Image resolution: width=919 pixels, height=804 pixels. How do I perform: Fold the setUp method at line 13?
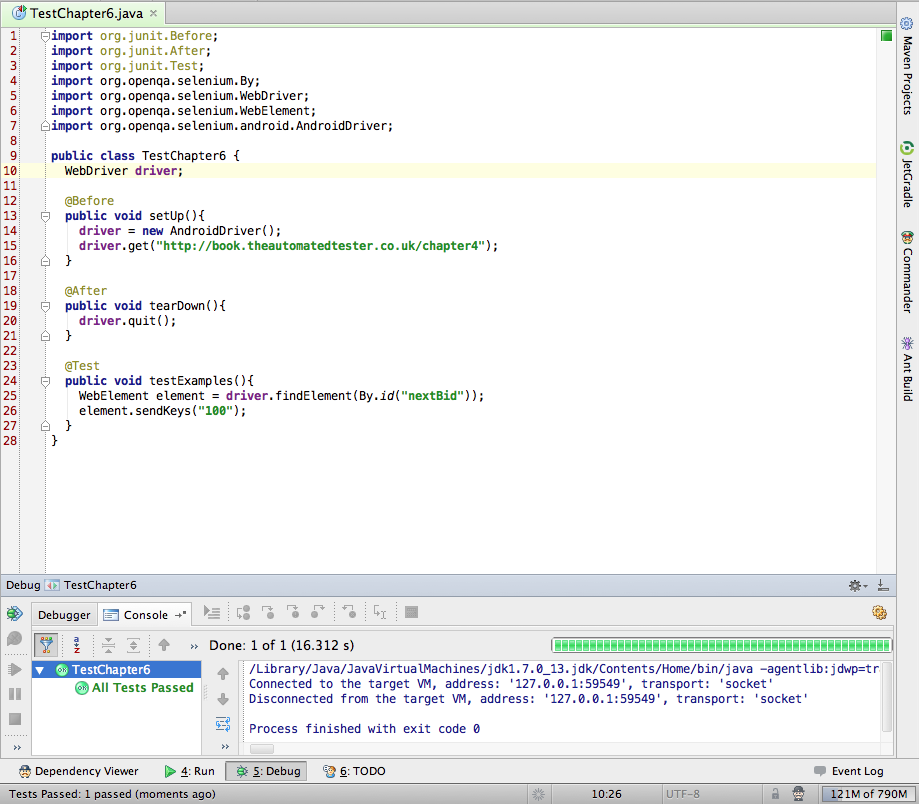pos(45,216)
